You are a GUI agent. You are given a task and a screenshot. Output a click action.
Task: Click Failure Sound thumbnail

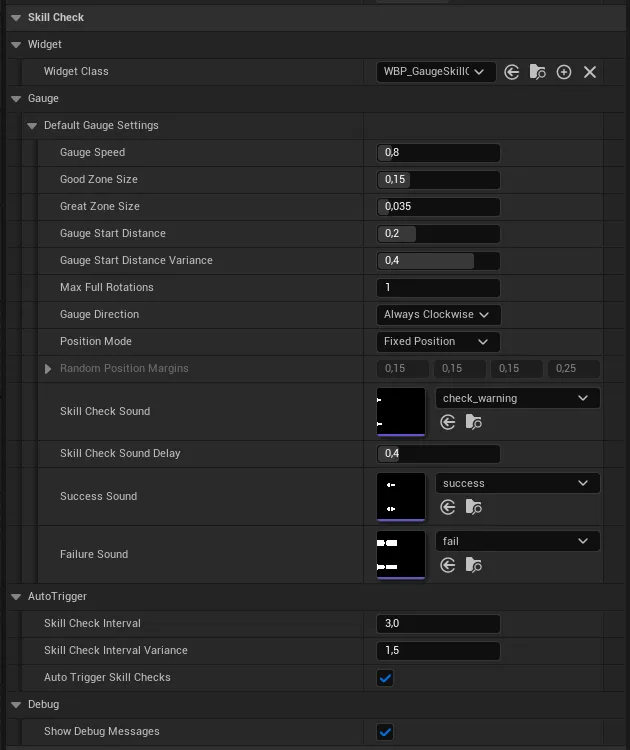coord(401,555)
